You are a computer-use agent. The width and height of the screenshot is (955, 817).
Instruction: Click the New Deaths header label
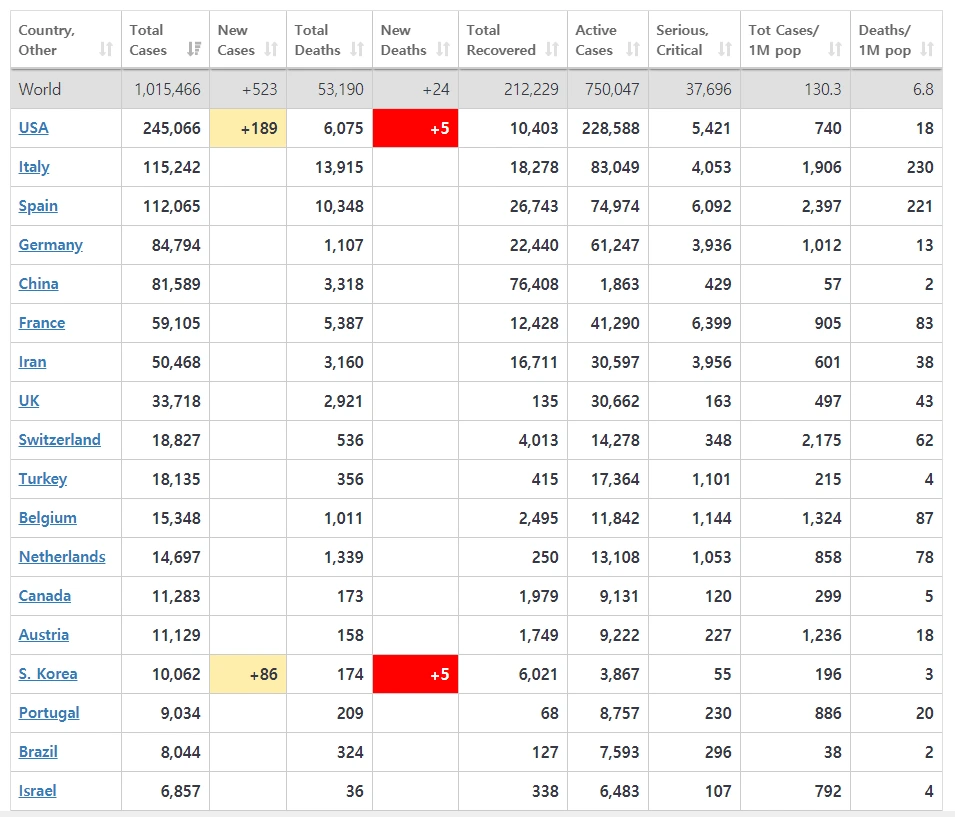pos(403,40)
